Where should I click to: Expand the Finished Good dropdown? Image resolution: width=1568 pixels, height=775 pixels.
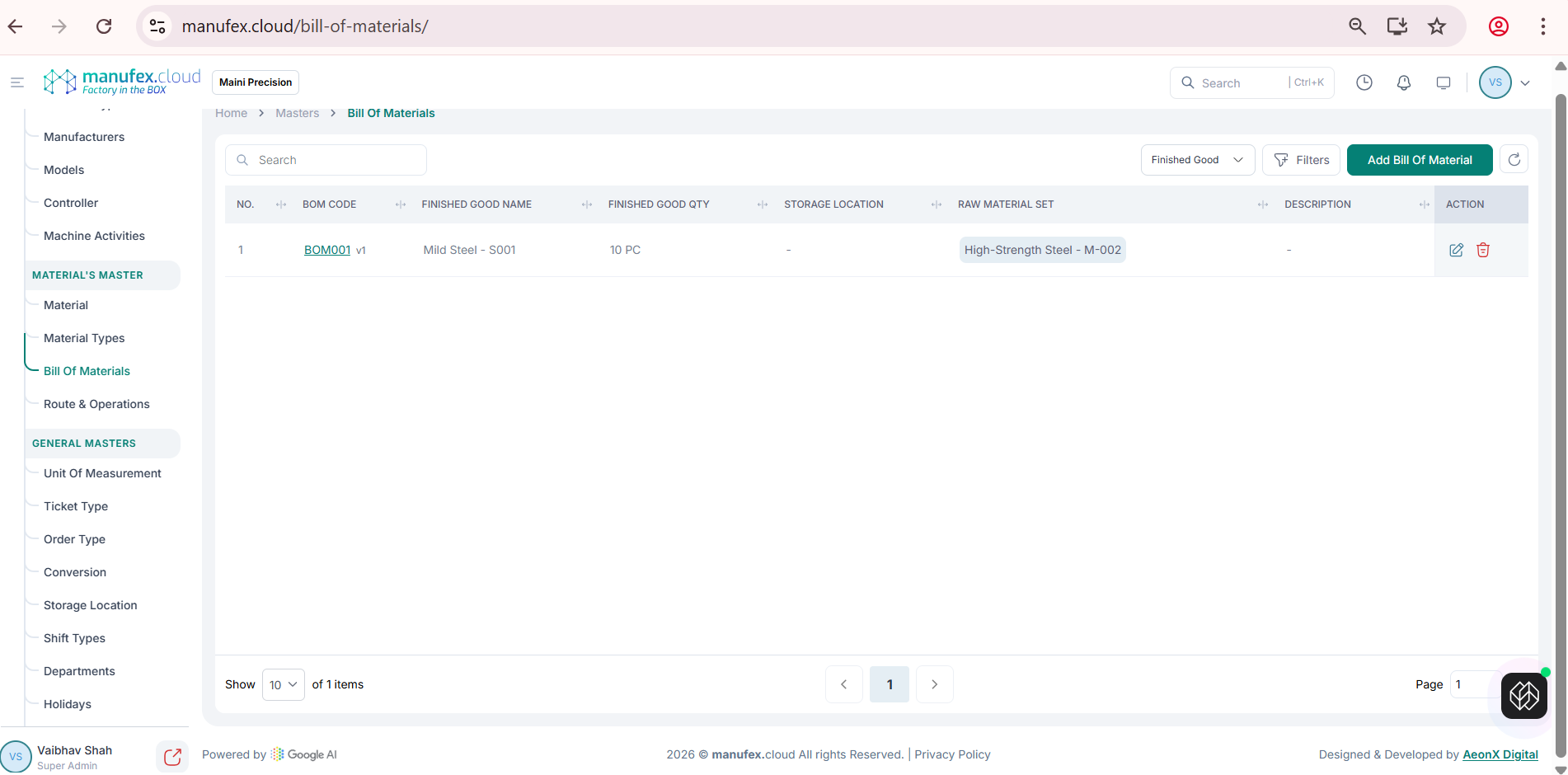coord(1197,160)
